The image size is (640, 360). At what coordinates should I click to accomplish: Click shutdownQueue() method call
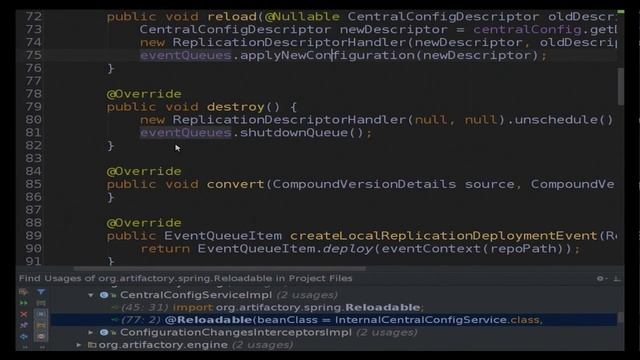302,133
